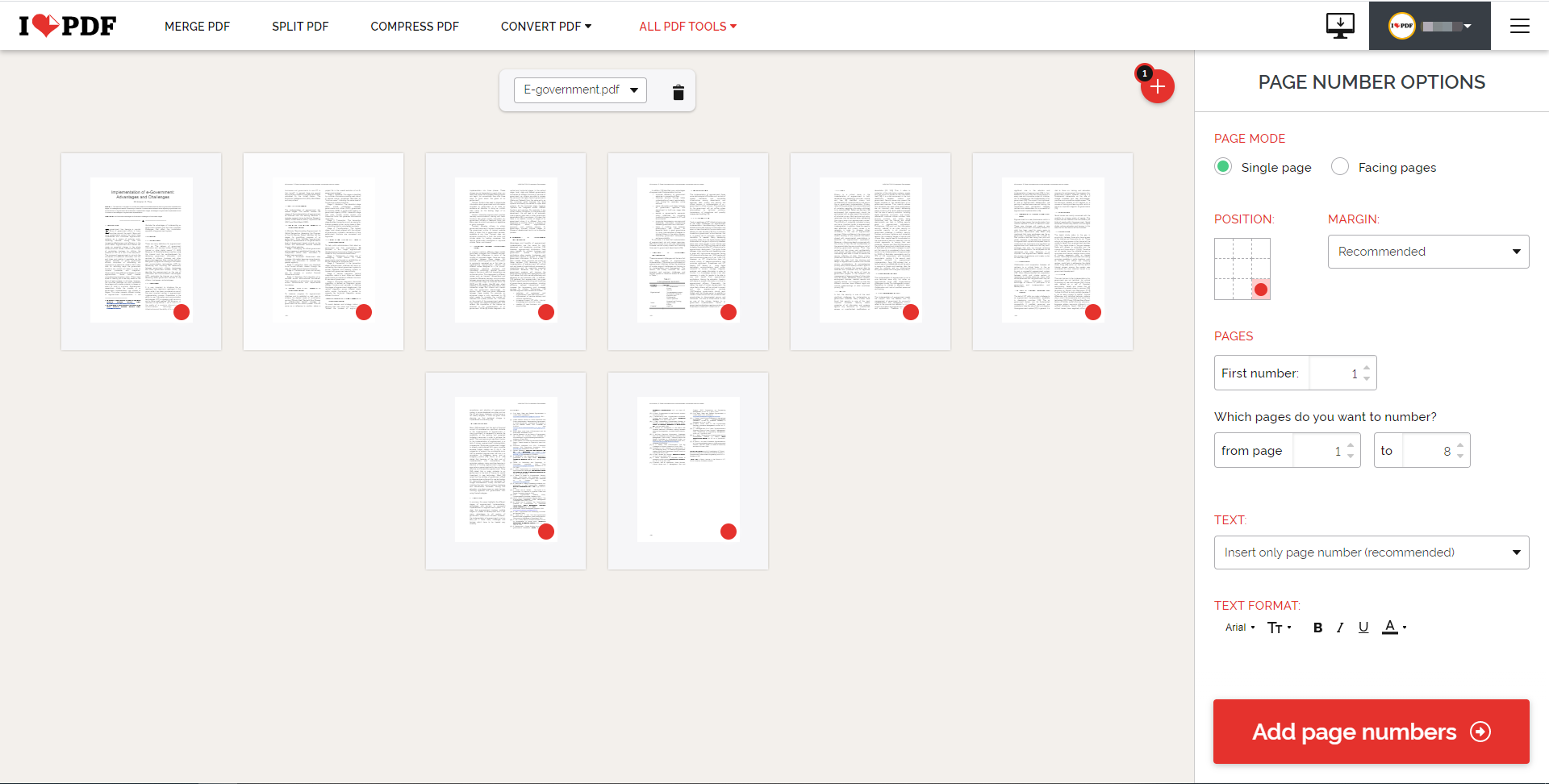Expand the Convert PDF menu

pyautogui.click(x=546, y=27)
